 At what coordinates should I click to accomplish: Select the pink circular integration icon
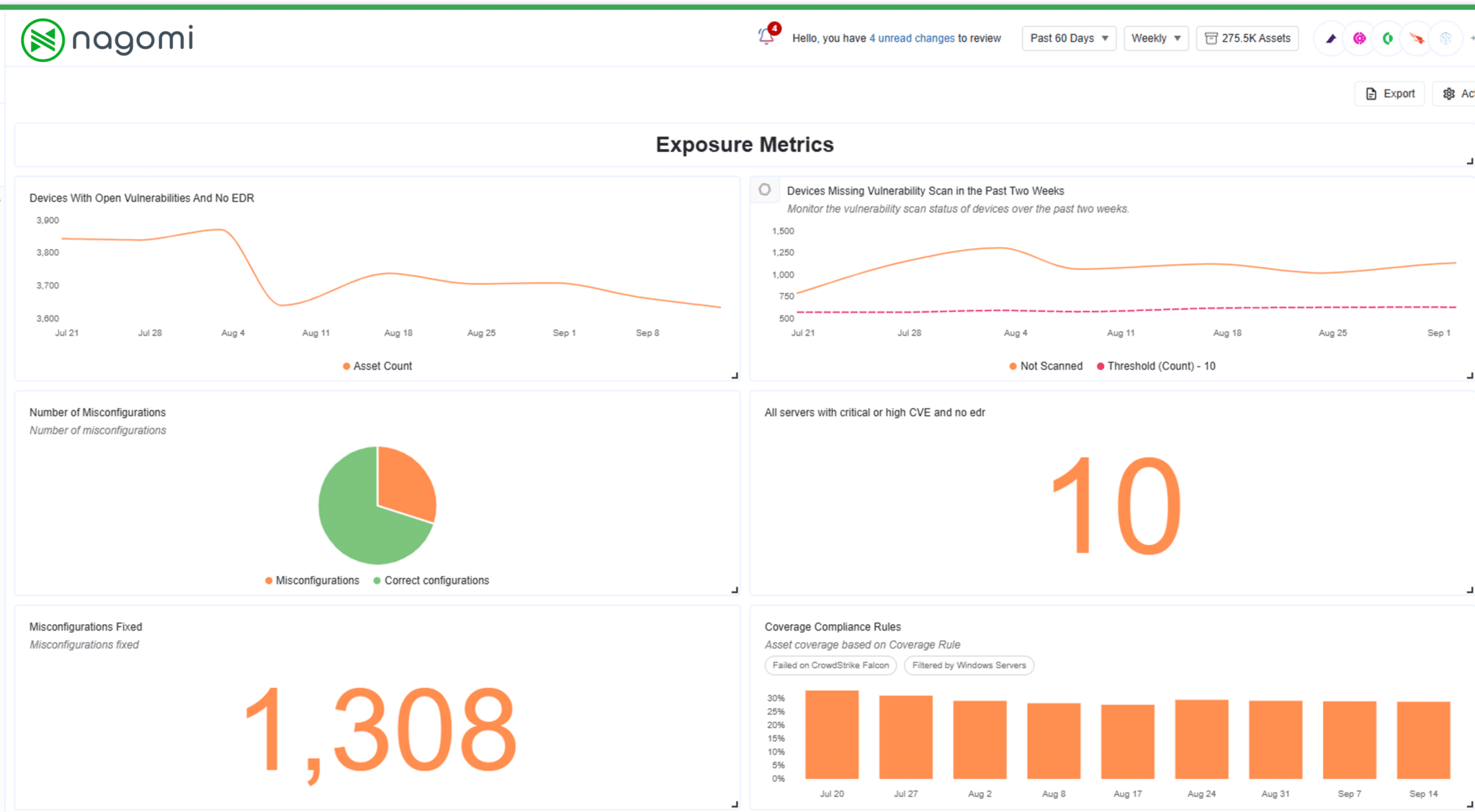(1358, 38)
